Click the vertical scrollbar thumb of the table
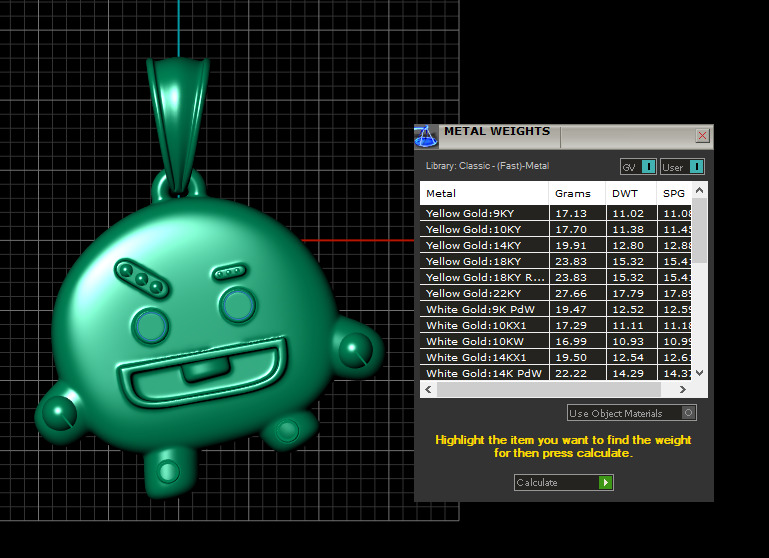The image size is (769, 558). click(x=700, y=230)
